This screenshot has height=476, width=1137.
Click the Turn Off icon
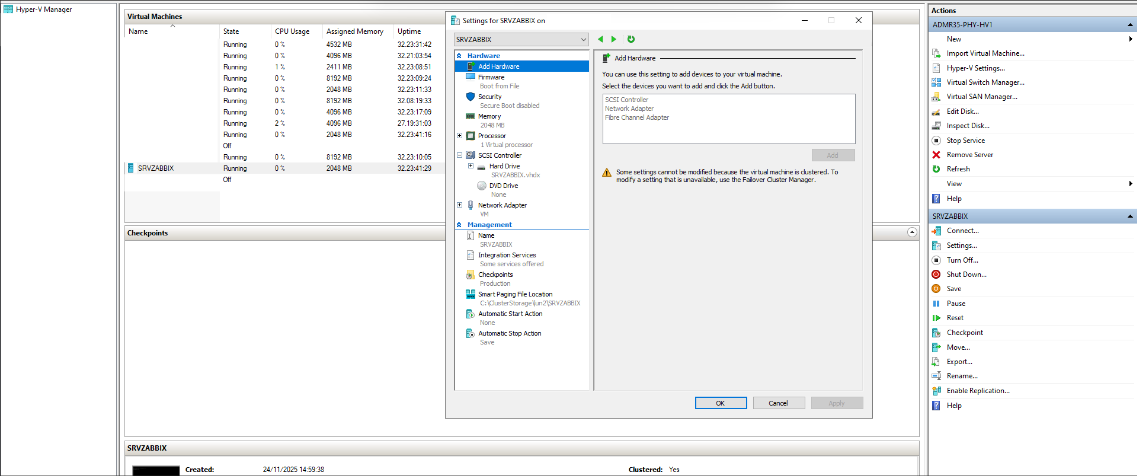point(935,260)
